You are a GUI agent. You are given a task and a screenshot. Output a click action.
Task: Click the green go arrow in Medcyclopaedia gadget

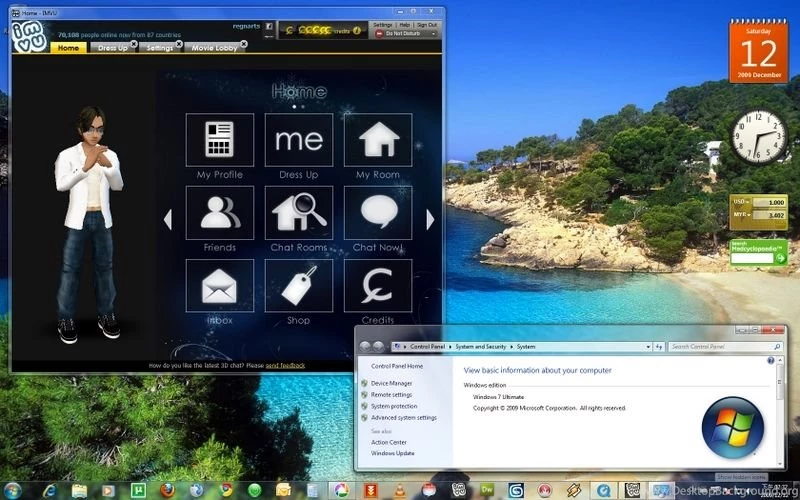[781, 258]
